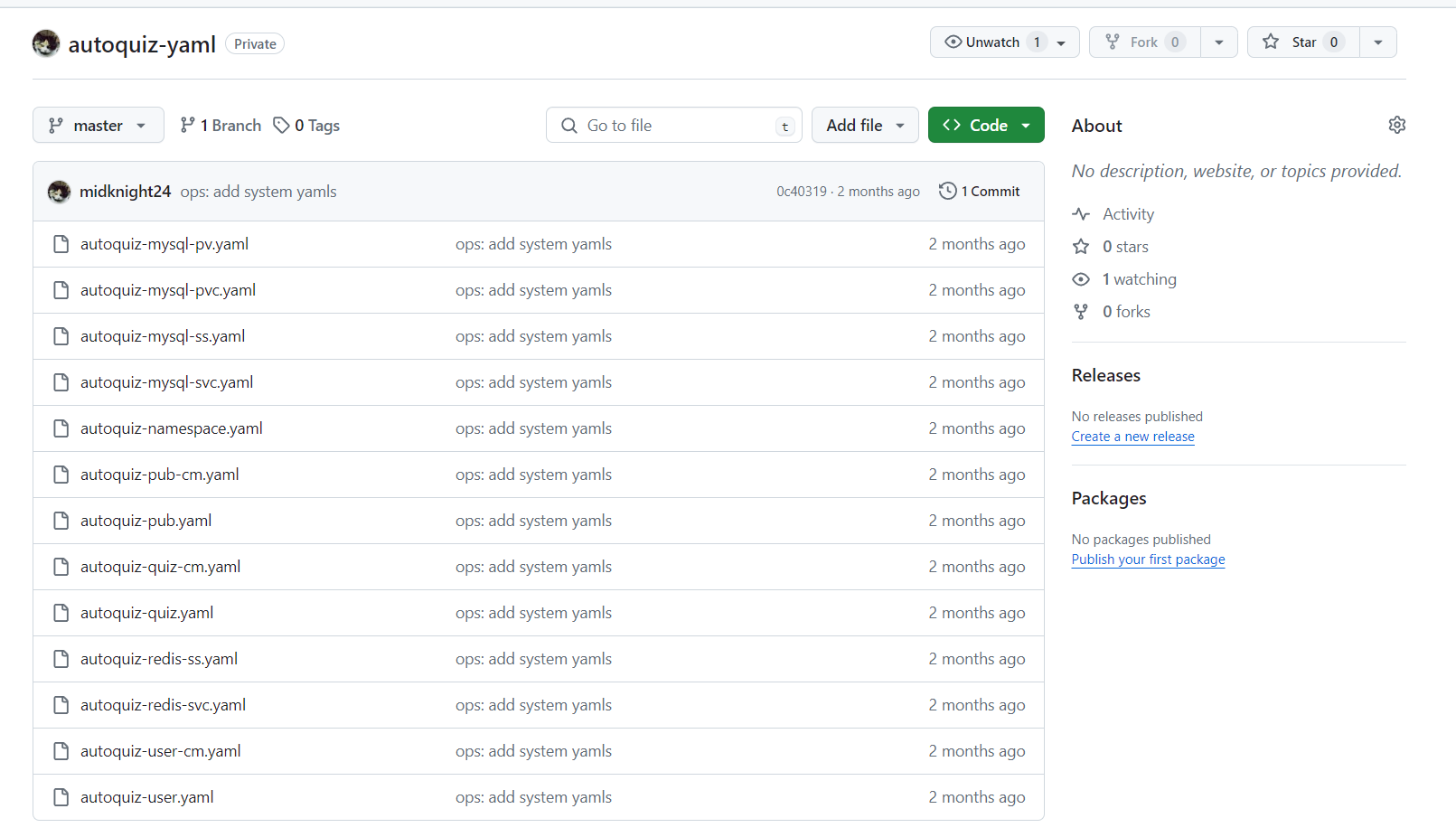Screen dimensions: 1456x837
Task: Toggle Unwatch for this repository
Action: (x=992, y=42)
